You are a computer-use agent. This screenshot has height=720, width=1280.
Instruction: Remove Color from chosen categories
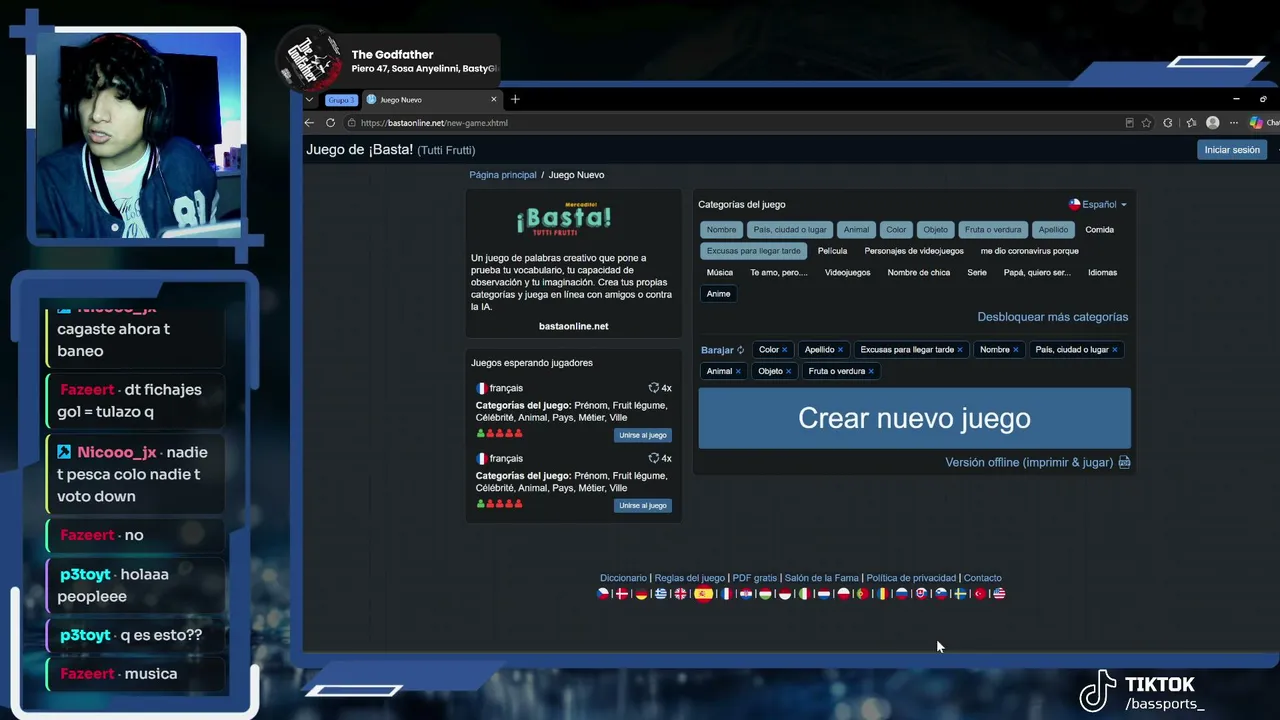click(785, 350)
